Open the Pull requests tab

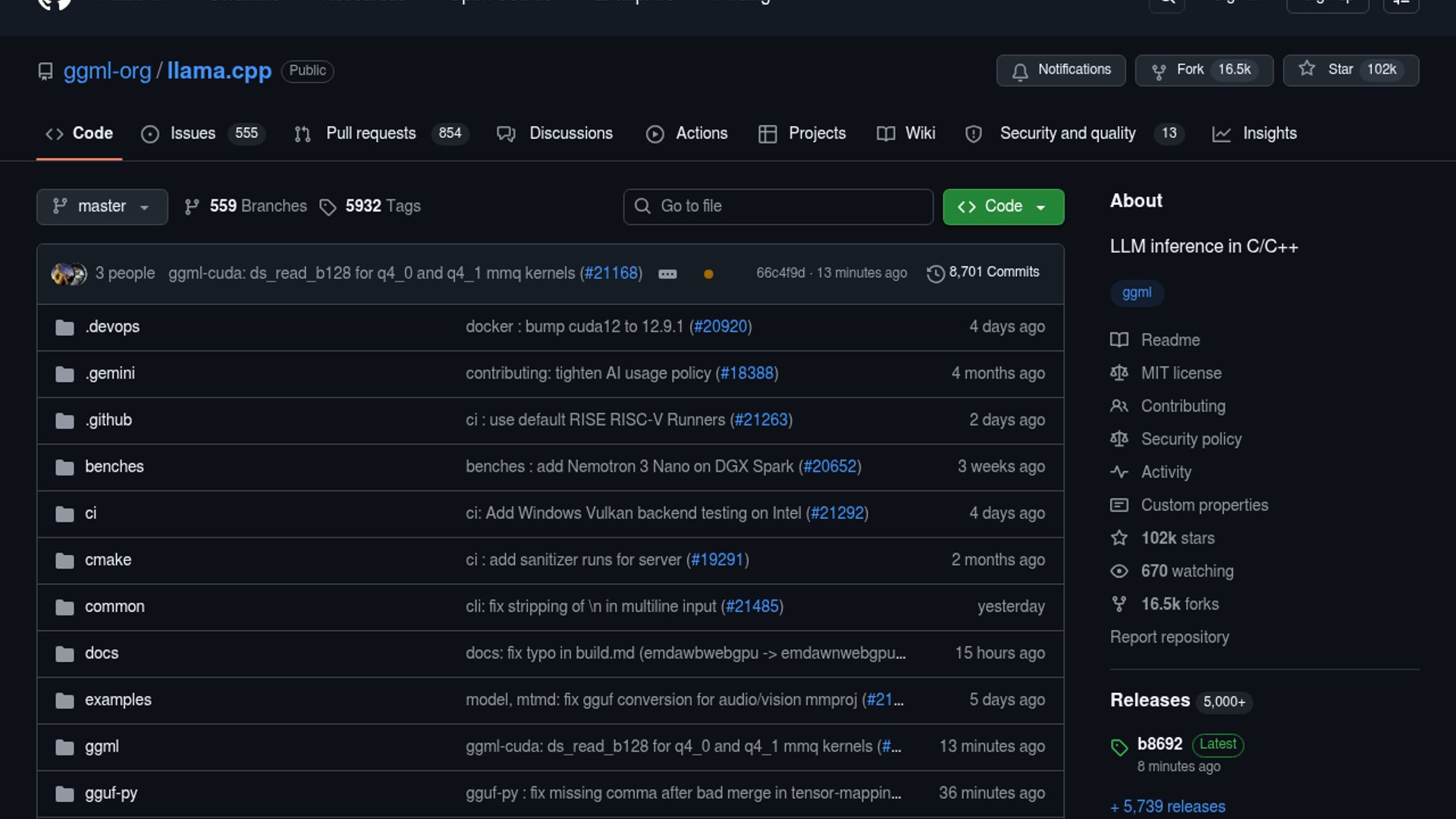[x=370, y=133]
